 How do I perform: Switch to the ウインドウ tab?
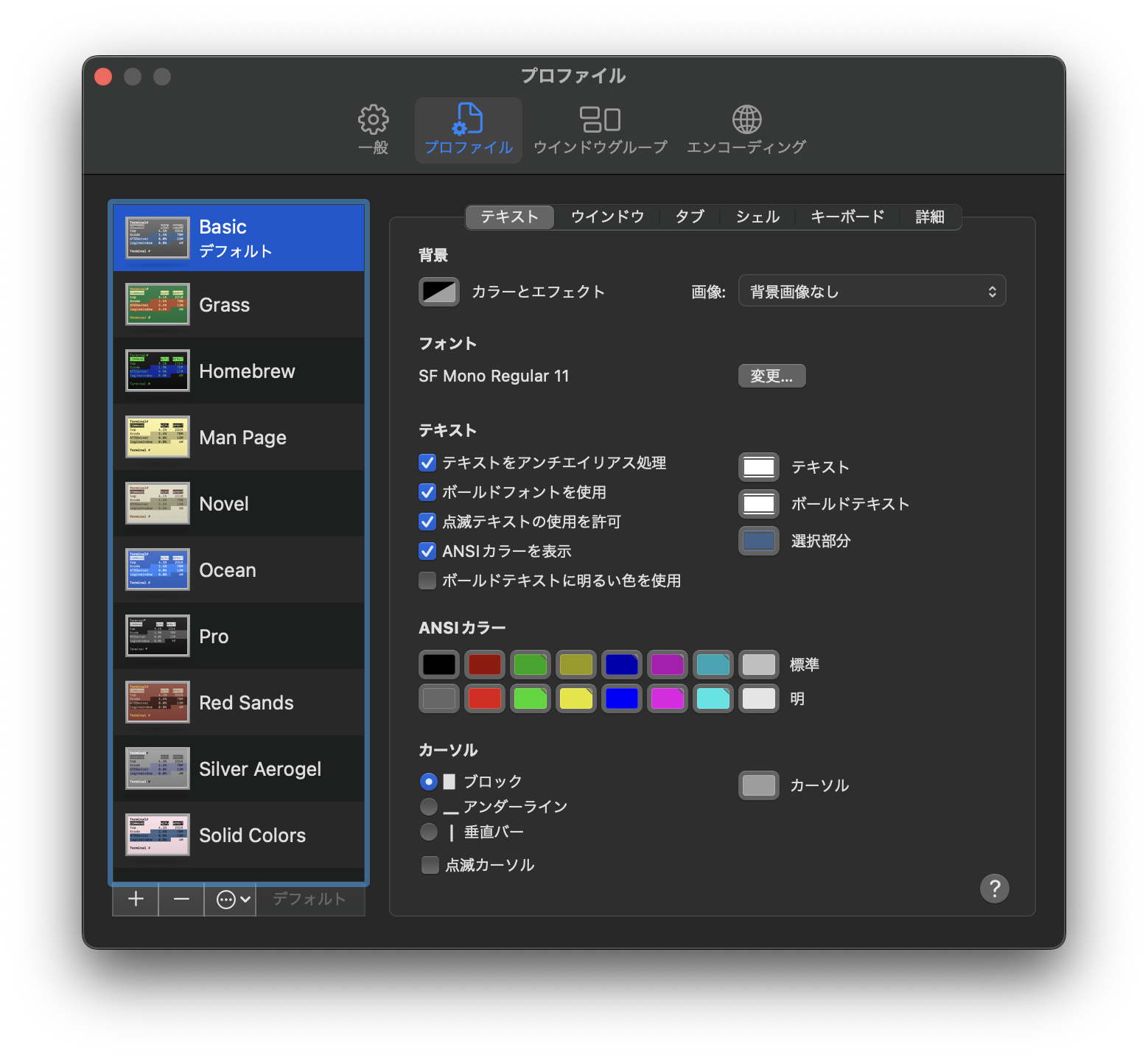click(607, 217)
